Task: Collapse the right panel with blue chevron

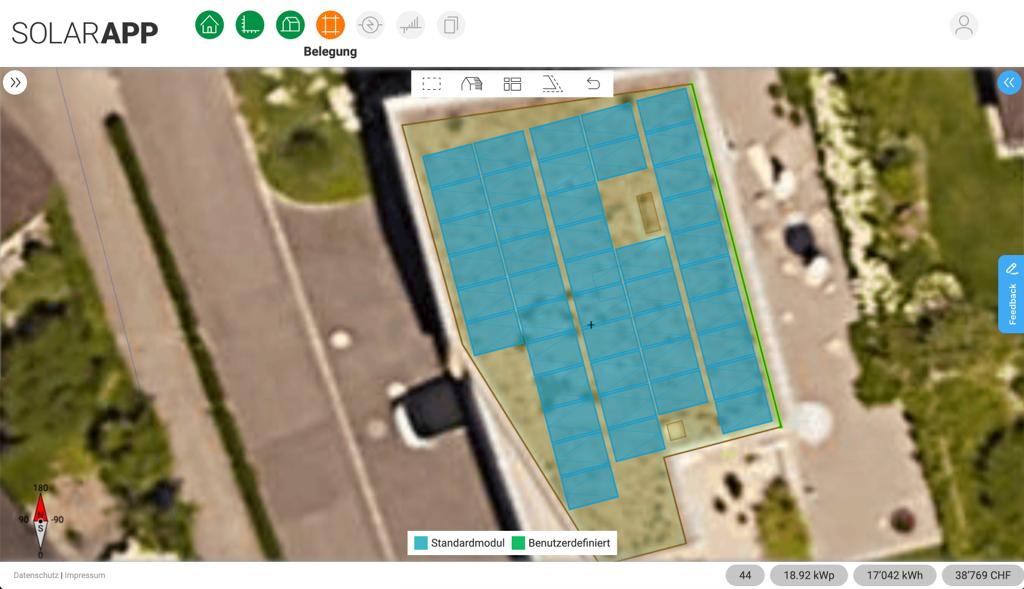Action: [x=1009, y=82]
